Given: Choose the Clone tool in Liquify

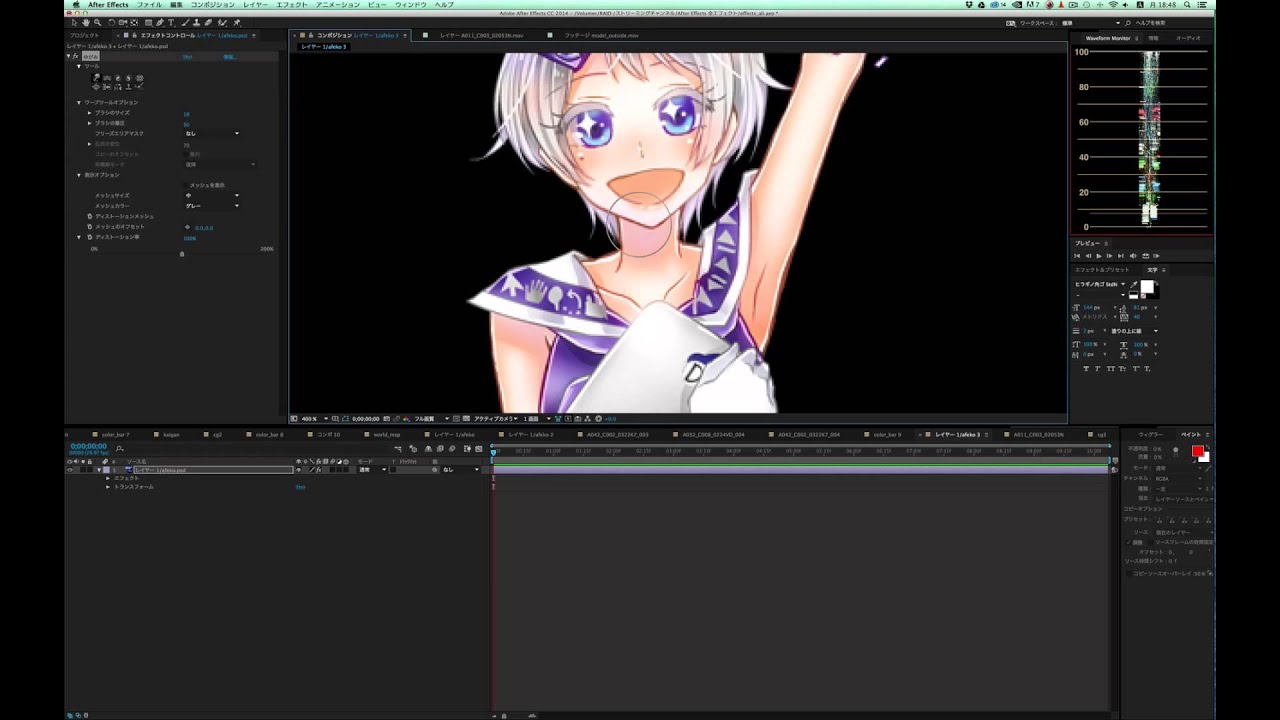Looking at the screenshot, I should pos(128,87).
